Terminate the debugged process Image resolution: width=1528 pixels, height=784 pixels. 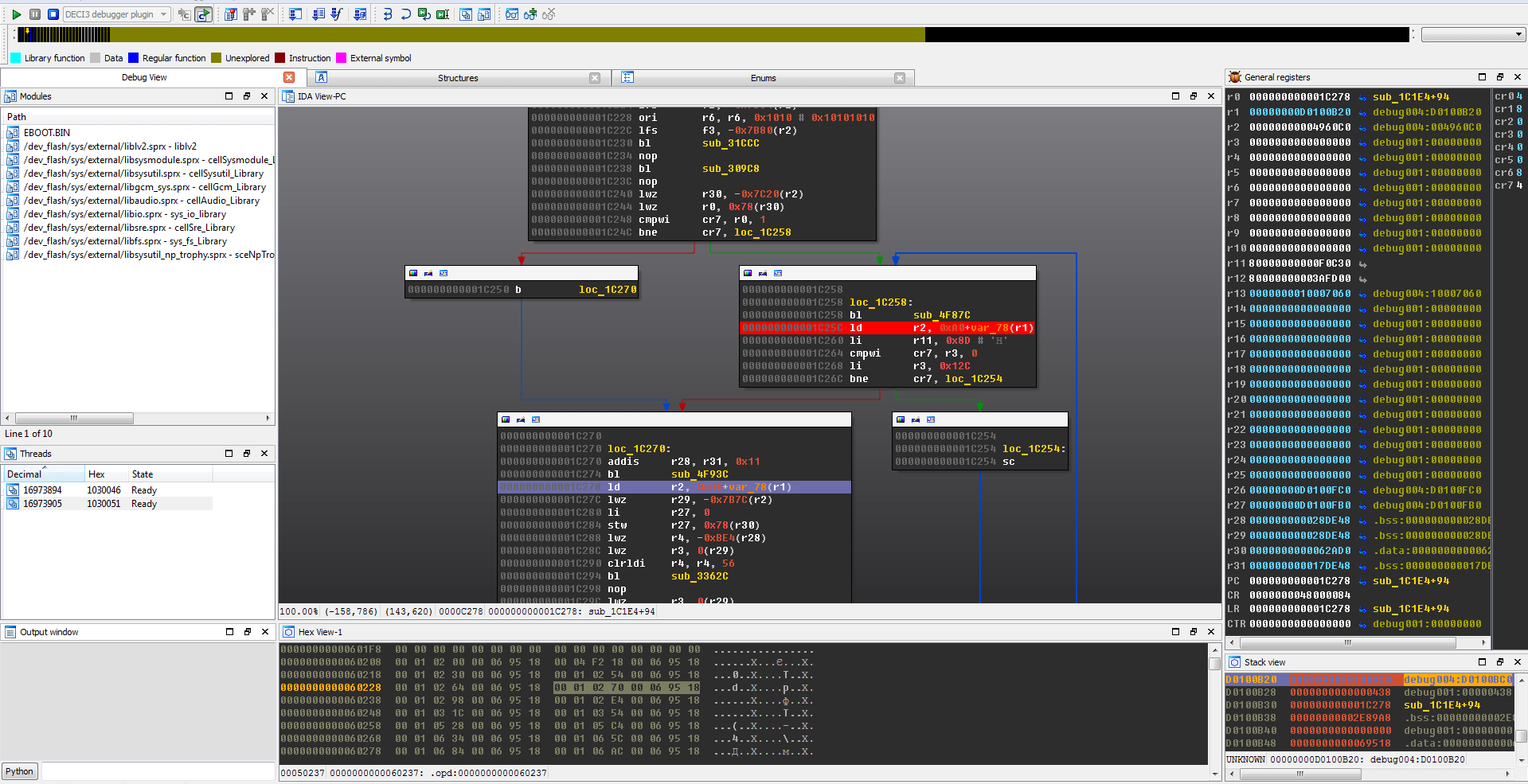51,14
